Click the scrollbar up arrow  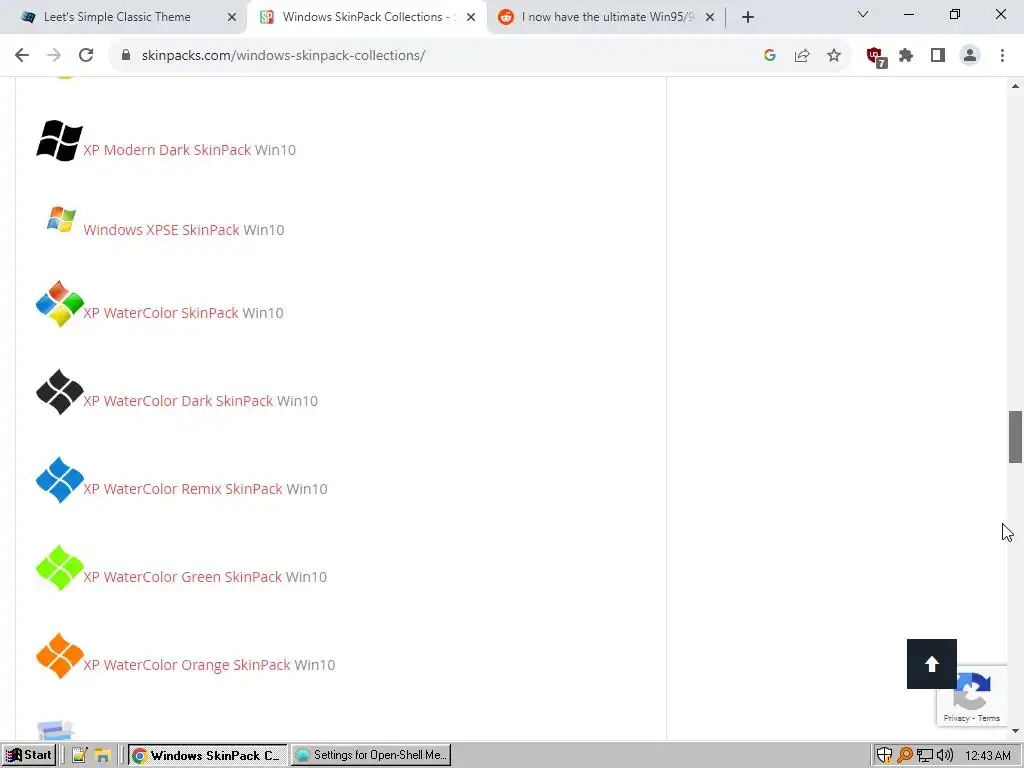pos(1015,86)
